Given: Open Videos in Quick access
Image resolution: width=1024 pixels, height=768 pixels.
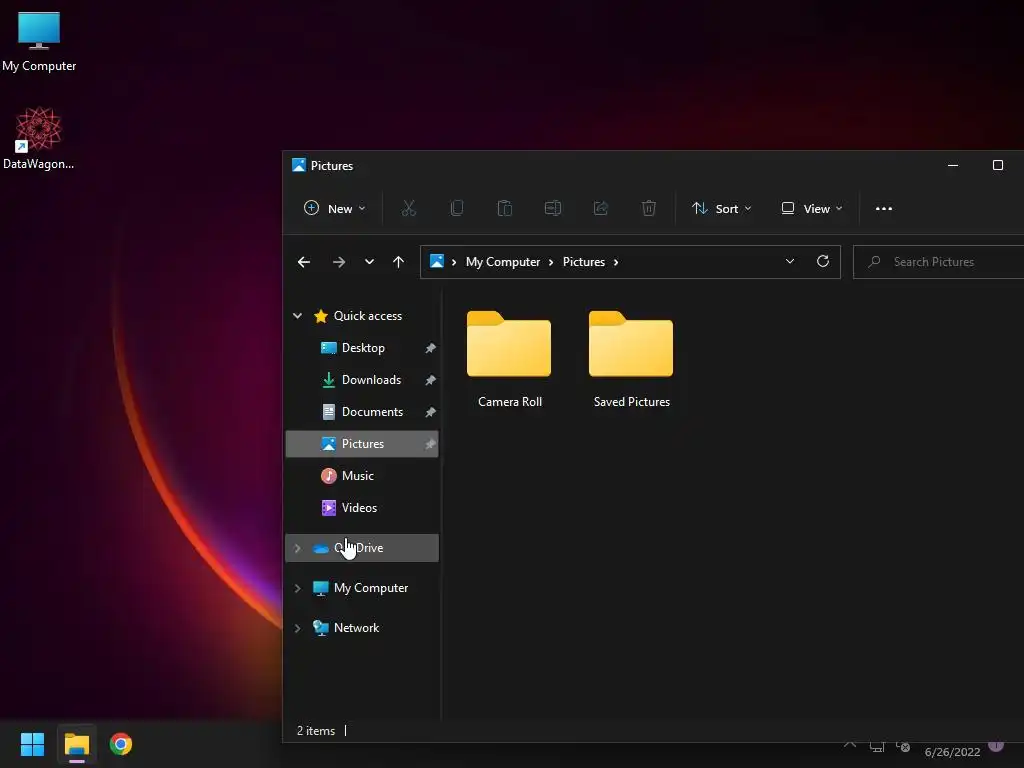Looking at the screenshot, I should tap(359, 508).
